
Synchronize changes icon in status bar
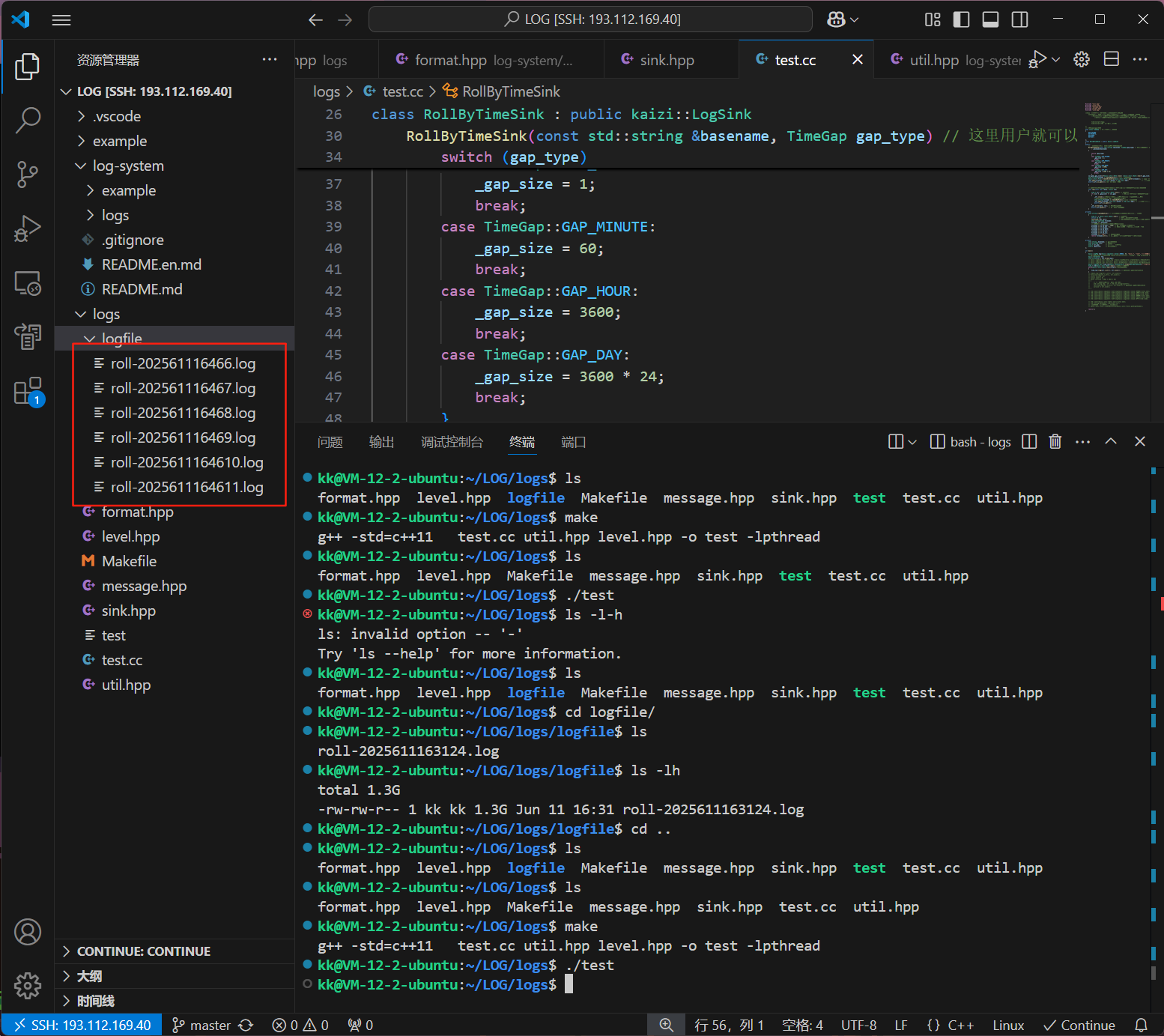246,1025
